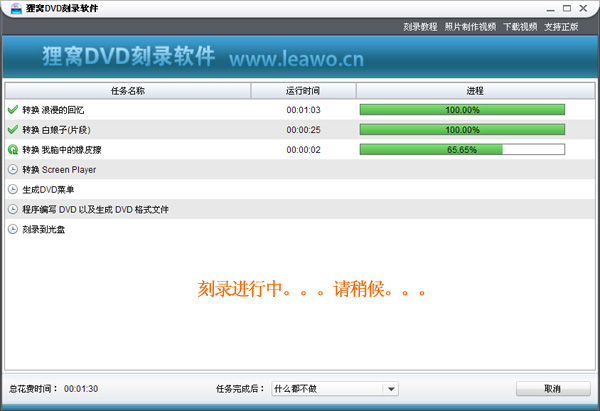Minimize the 狸窝DVD刻录软件 window
This screenshot has height=411, width=600.
point(551,9)
